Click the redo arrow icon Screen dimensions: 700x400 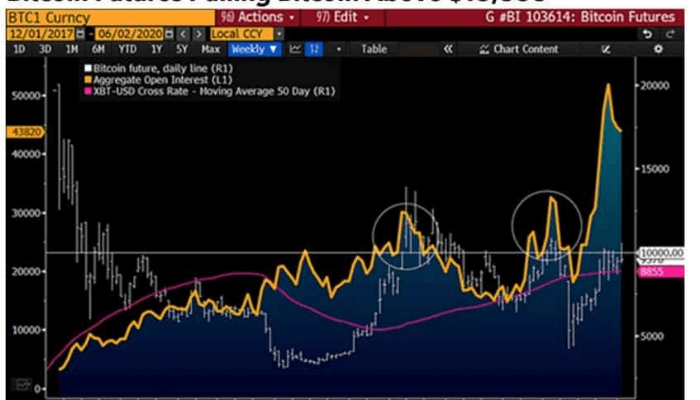pos(670,34)
